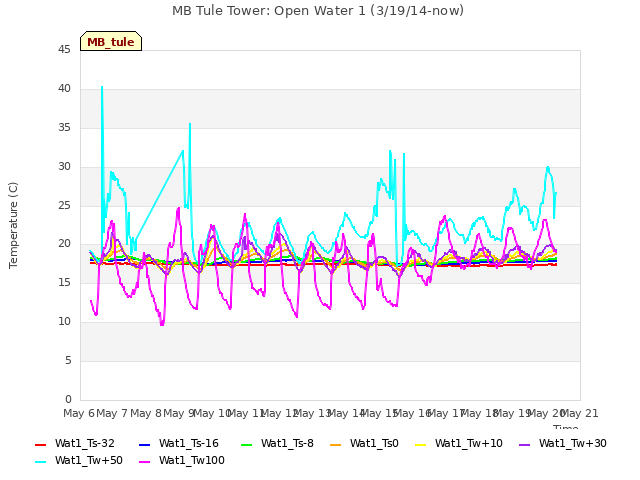Click the 0 y-axis tick label
The width and height of the screenshot is (640, 480).
(x=68, y=399)
